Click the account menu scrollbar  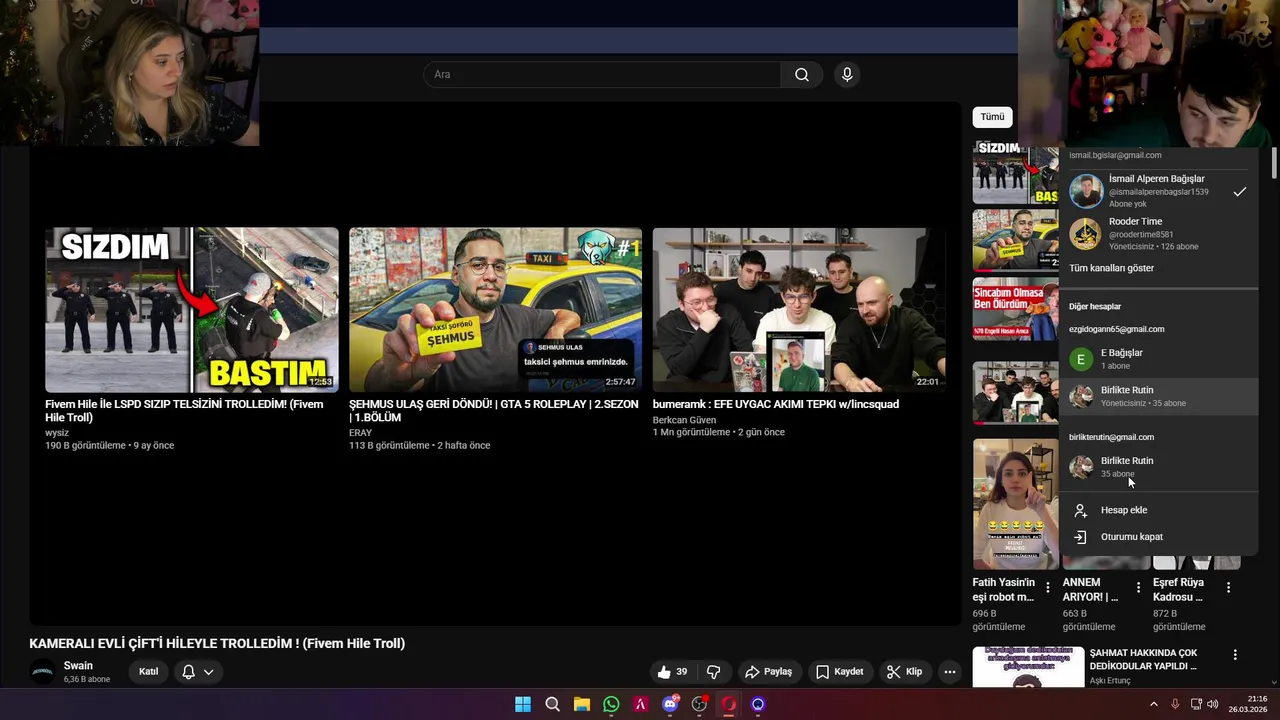pyautogui.click(x=1273, y=163)
